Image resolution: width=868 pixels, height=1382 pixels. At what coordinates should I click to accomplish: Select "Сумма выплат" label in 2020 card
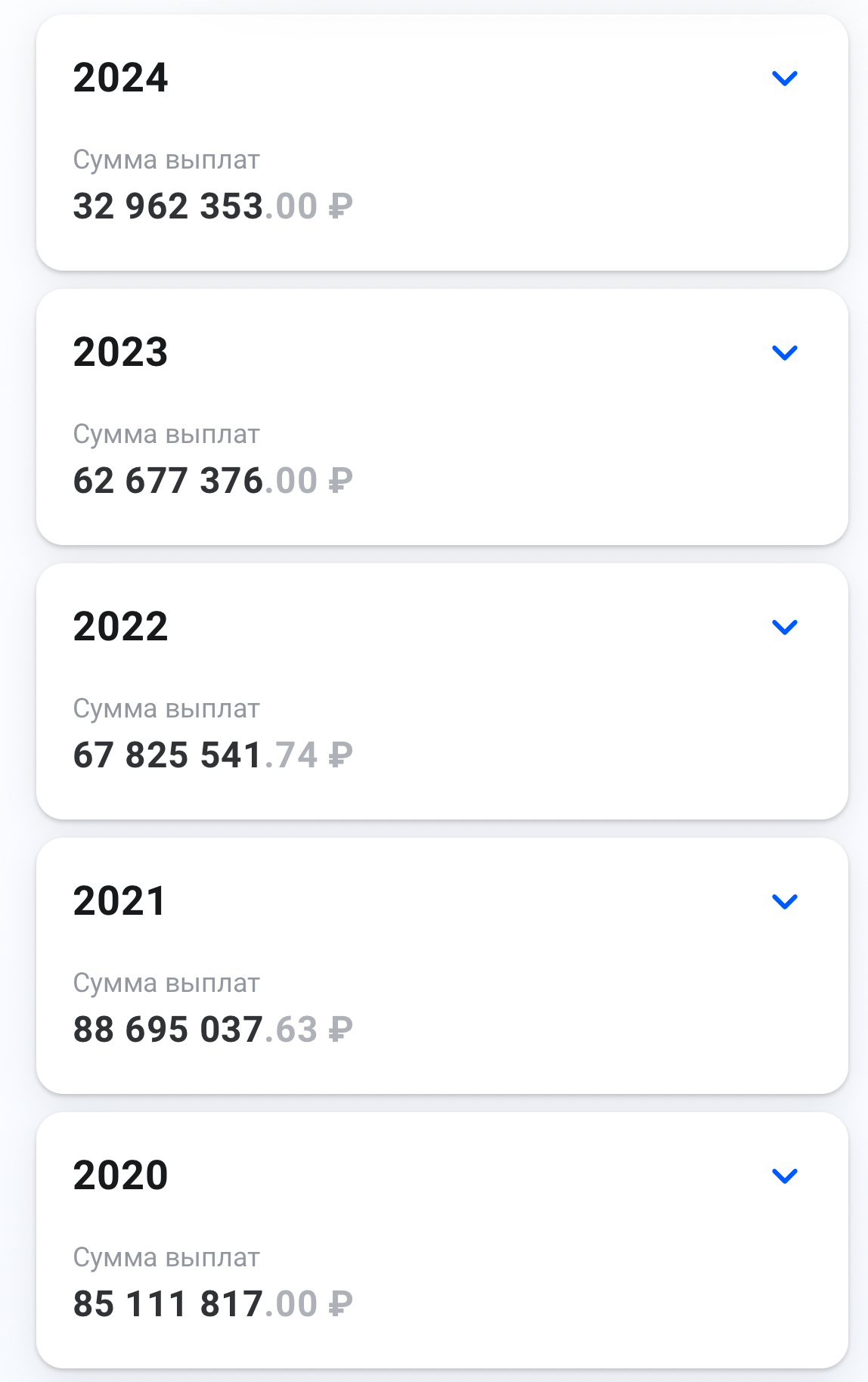[166, 1258]
